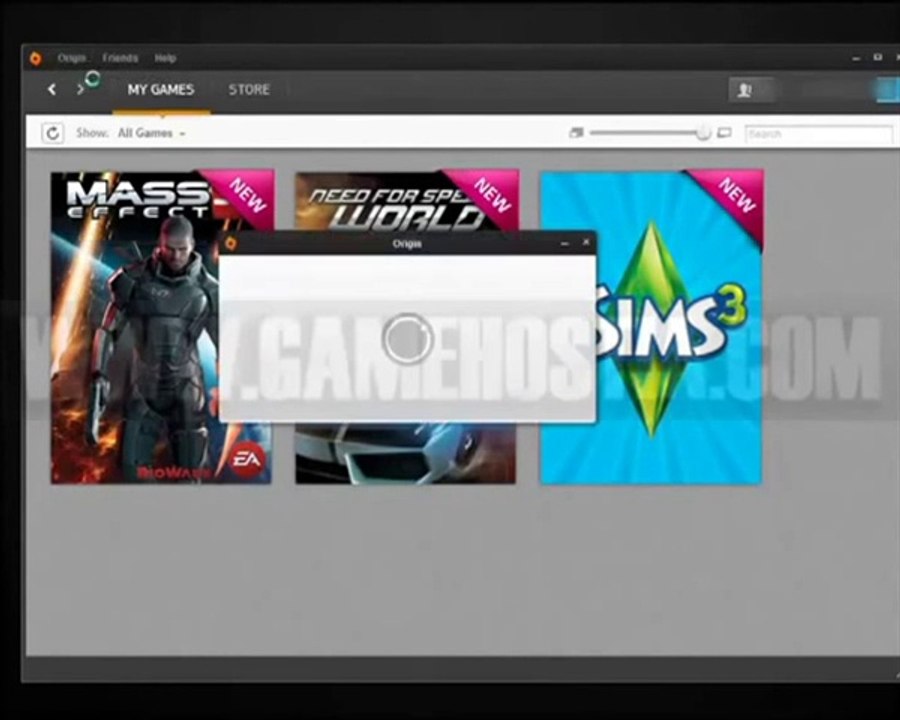Image resolution: width=900 pixels, height=720 pixels.
Task: Select the Mass Effect 3 game tile
Action: point(161,327)
